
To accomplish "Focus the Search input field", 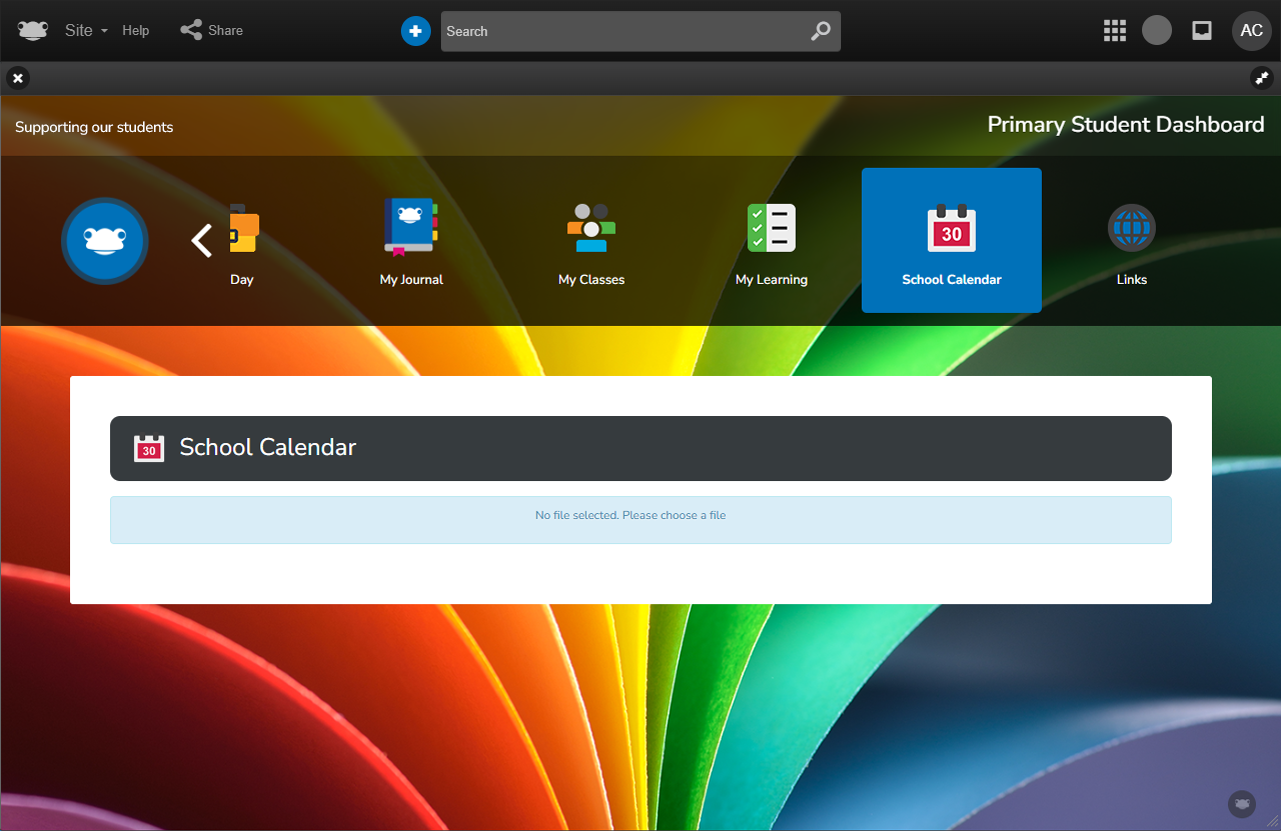I will (620, 31).
